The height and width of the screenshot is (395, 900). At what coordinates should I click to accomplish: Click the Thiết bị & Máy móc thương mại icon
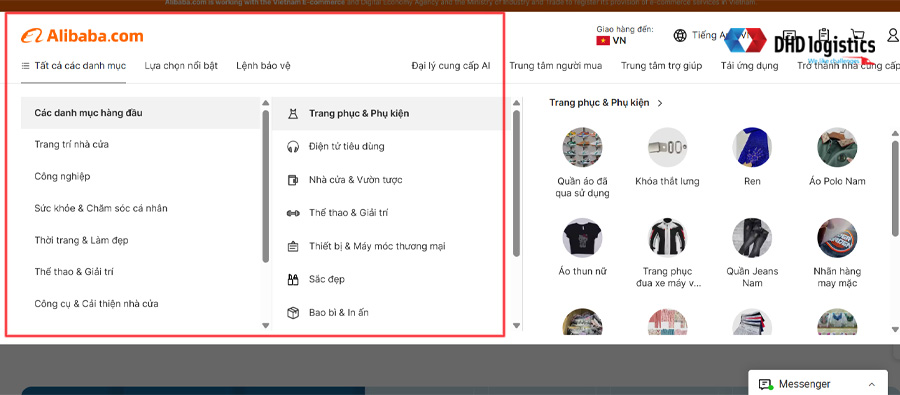click(293, 247)
